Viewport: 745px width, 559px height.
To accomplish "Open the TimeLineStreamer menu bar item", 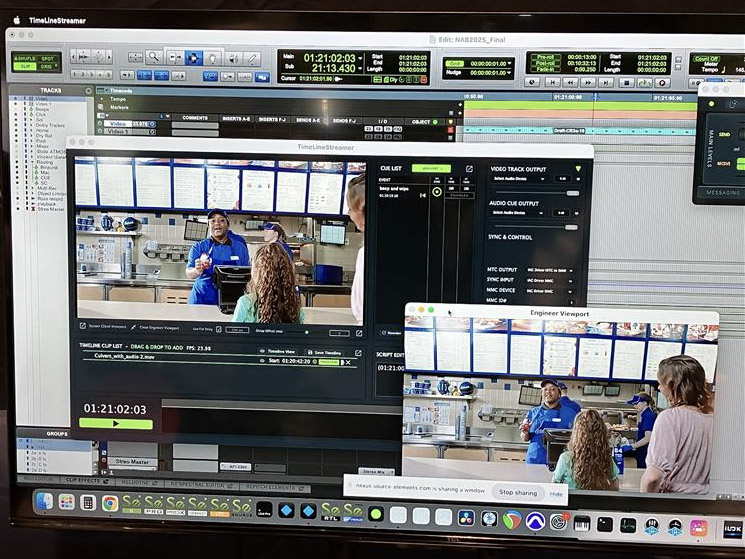I will pos(57,20).
